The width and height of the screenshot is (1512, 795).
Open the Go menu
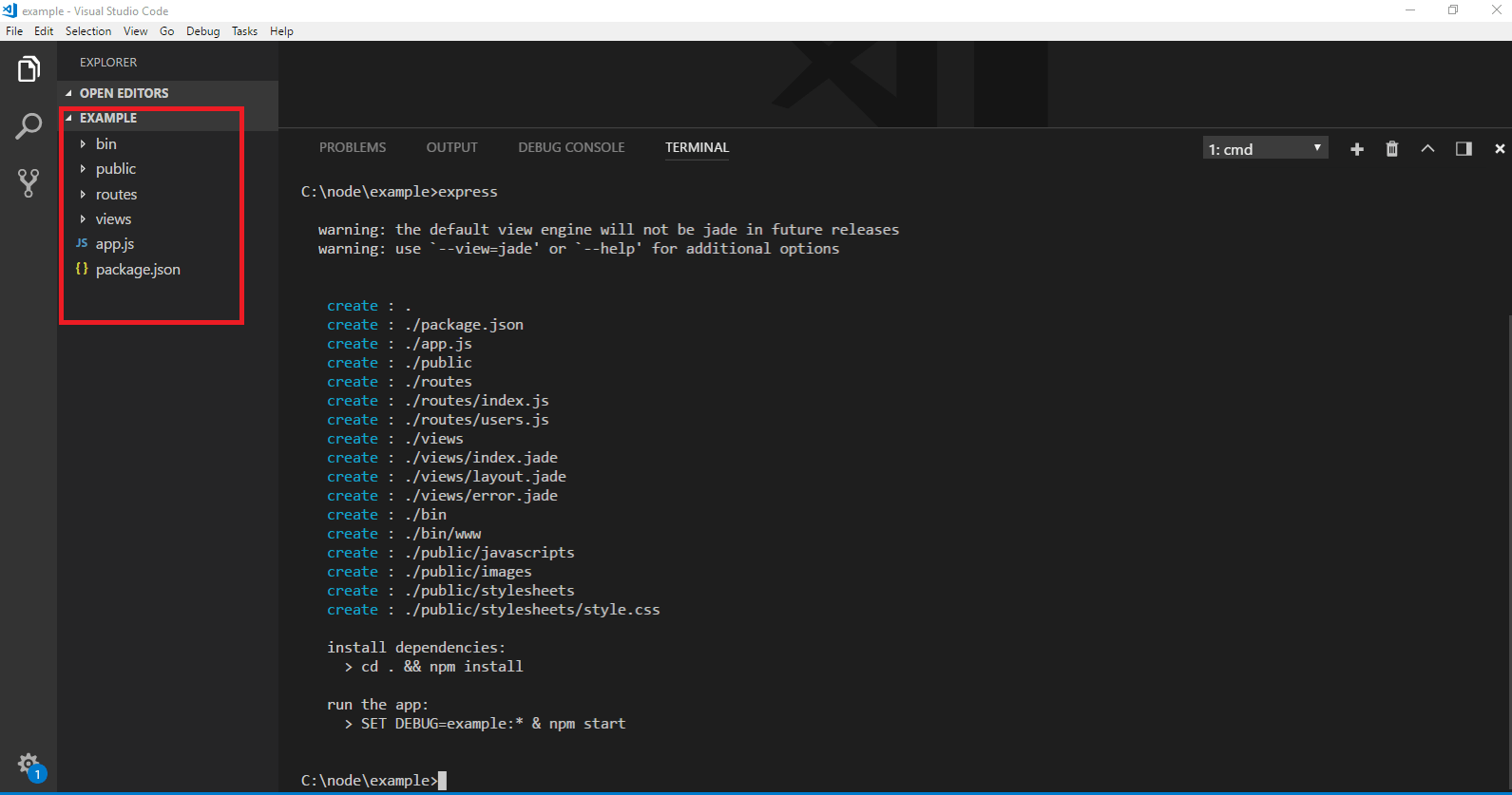(167, 31)
